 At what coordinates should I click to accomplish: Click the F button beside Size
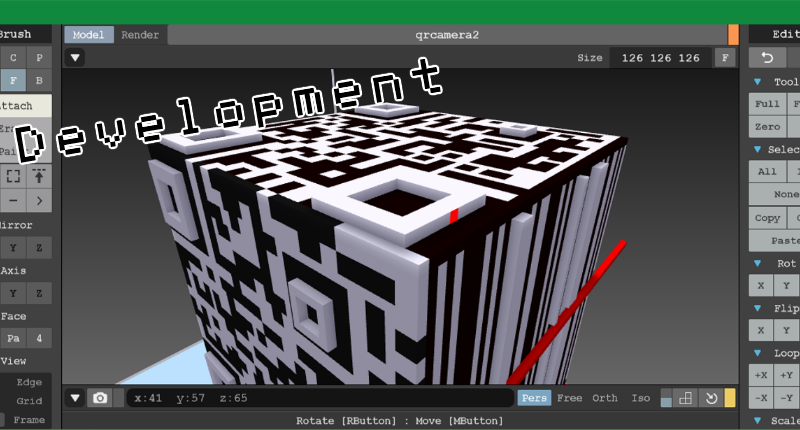[724, 58]
